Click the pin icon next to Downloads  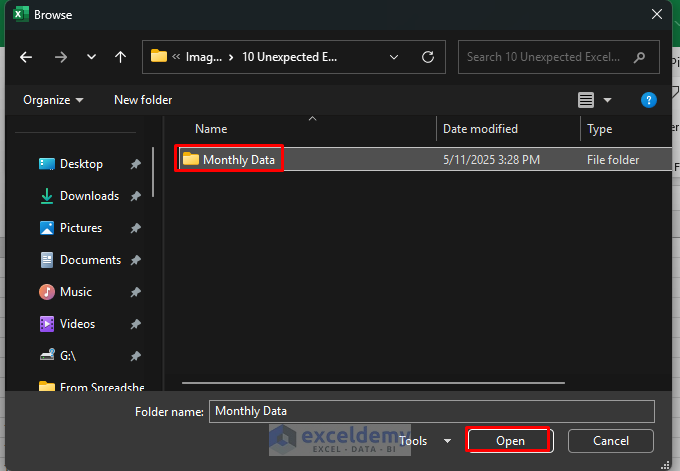pos(136,196)
